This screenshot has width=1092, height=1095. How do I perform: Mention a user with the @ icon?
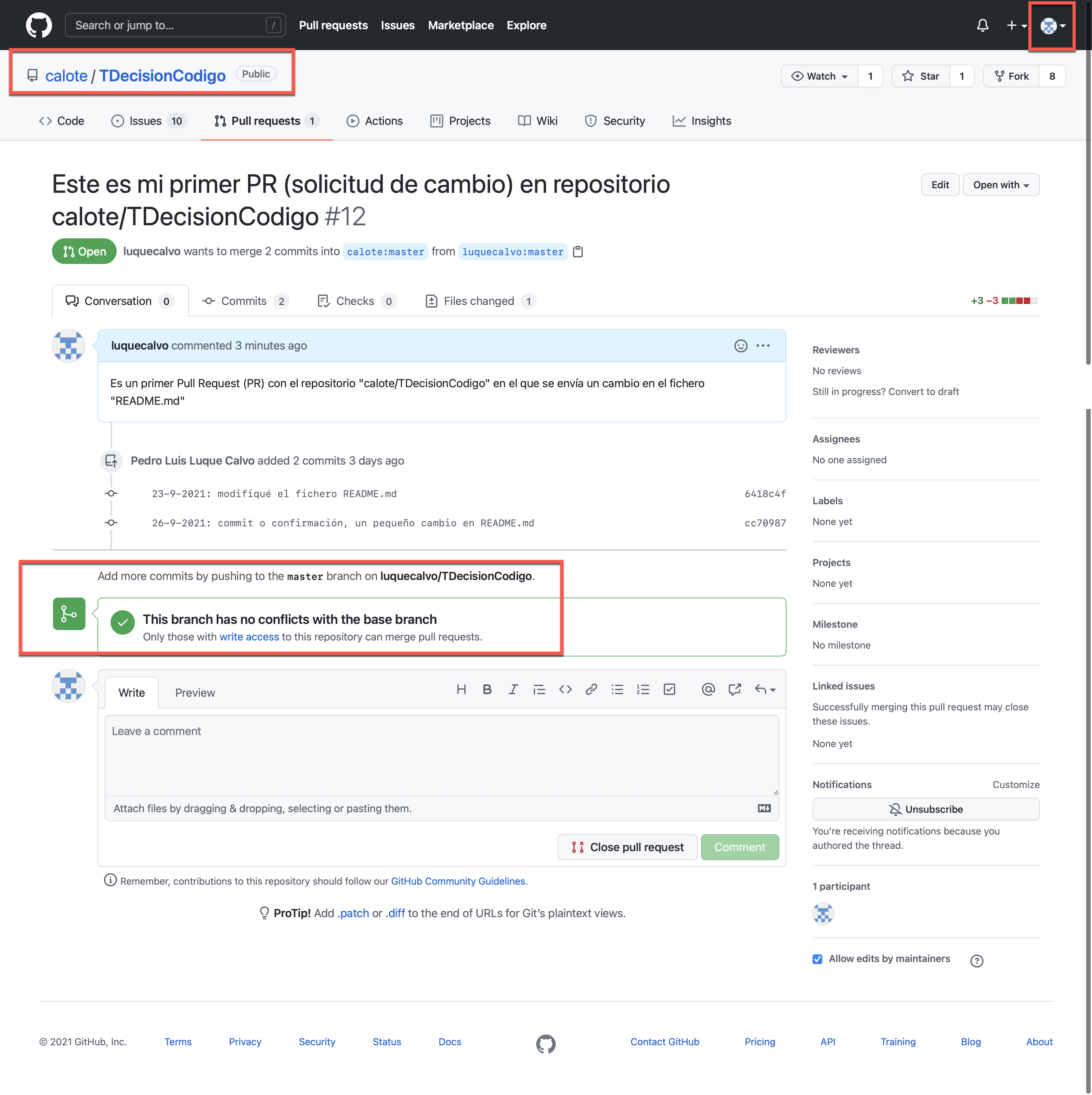pyautogui.click(x=708, y=689)
